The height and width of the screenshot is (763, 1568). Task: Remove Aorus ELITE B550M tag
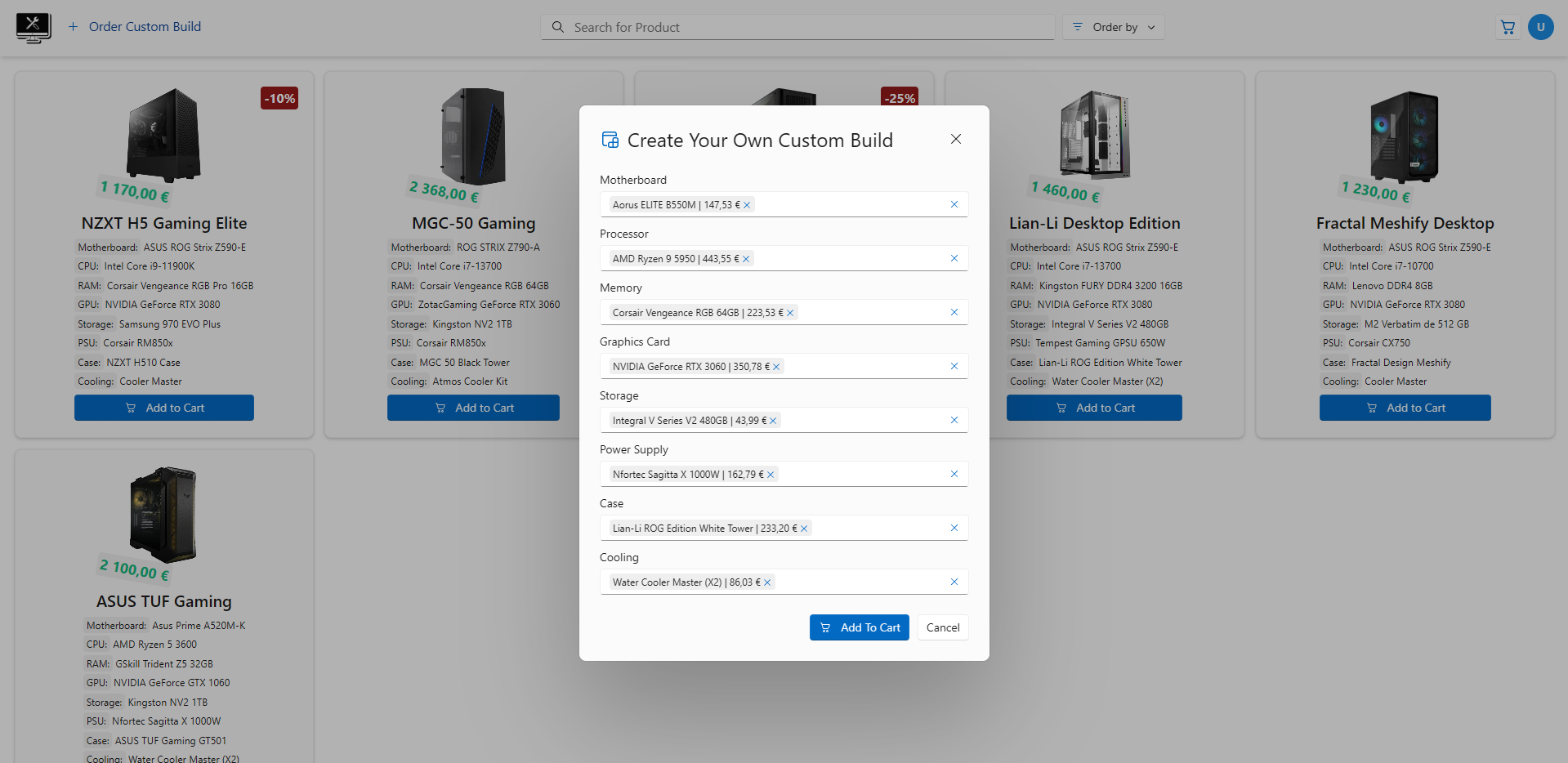(747, 205)
